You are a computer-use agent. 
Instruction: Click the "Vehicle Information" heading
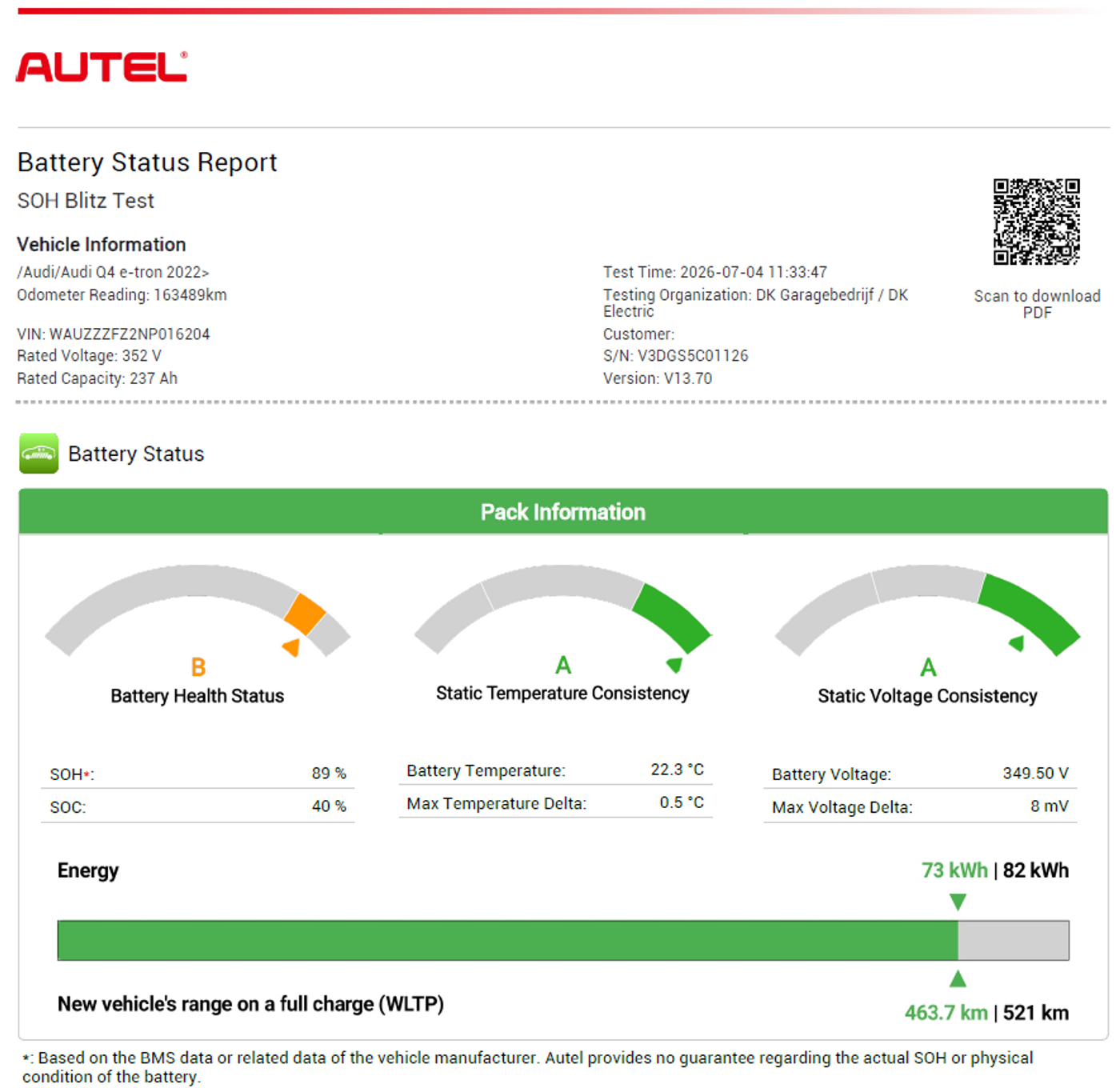click(x=102, y=245)
